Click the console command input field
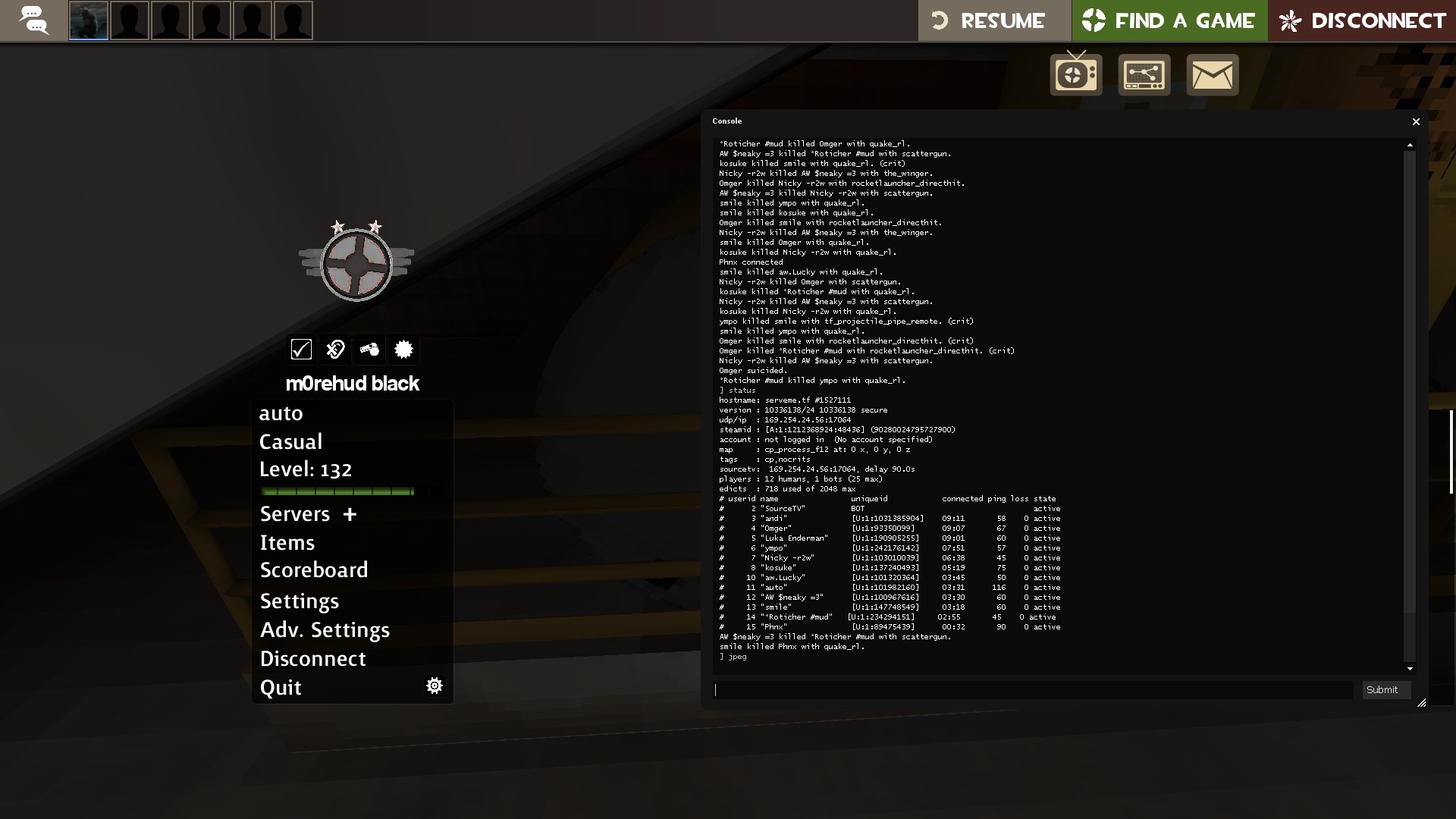 (x=1033, y=689)
